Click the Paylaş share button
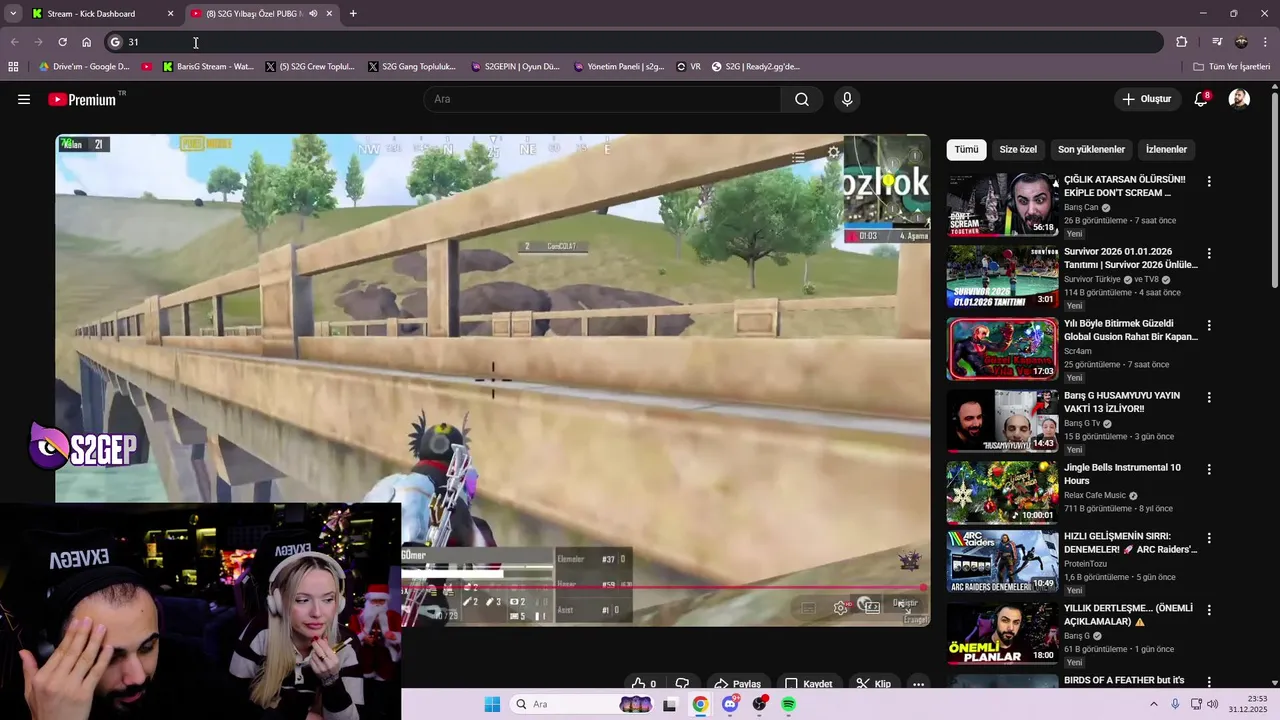Viewport: 1280px width, 720px height. point(738,684)
